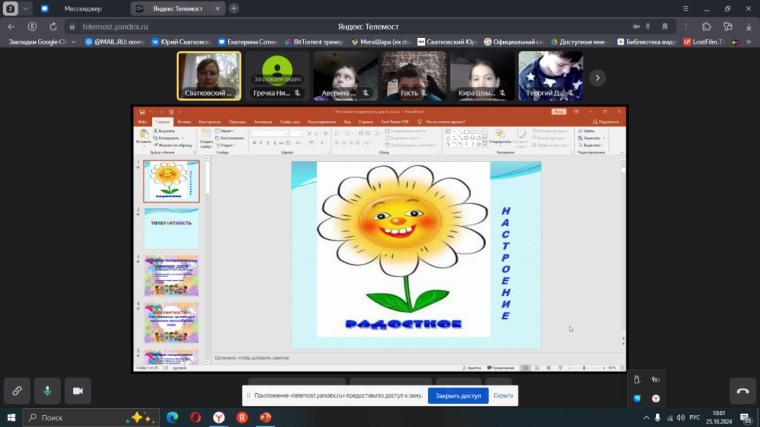
Task: Select the Сватковский participant video tile
Action: pos(209,76)
